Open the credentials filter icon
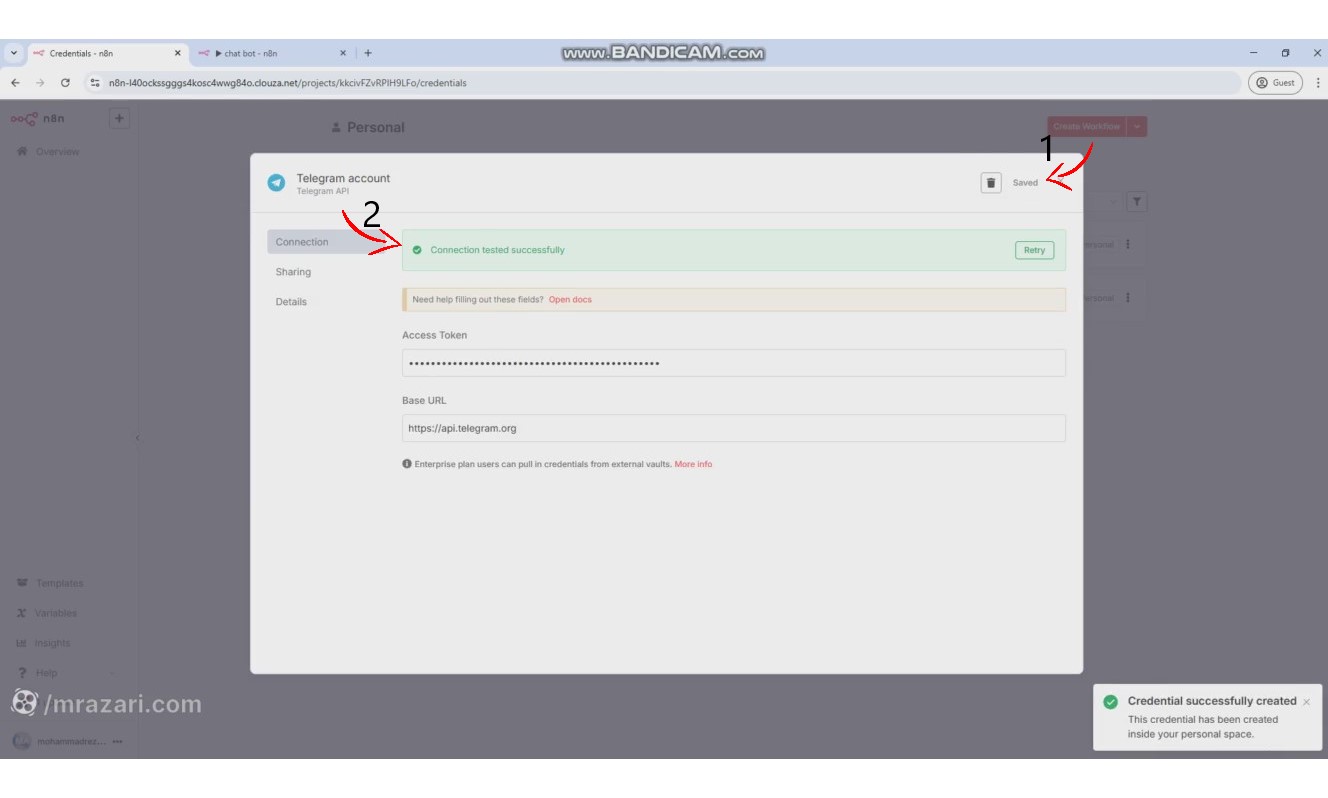The height and width of the screenshot is (798, 1328). [x=1136, y=202]
